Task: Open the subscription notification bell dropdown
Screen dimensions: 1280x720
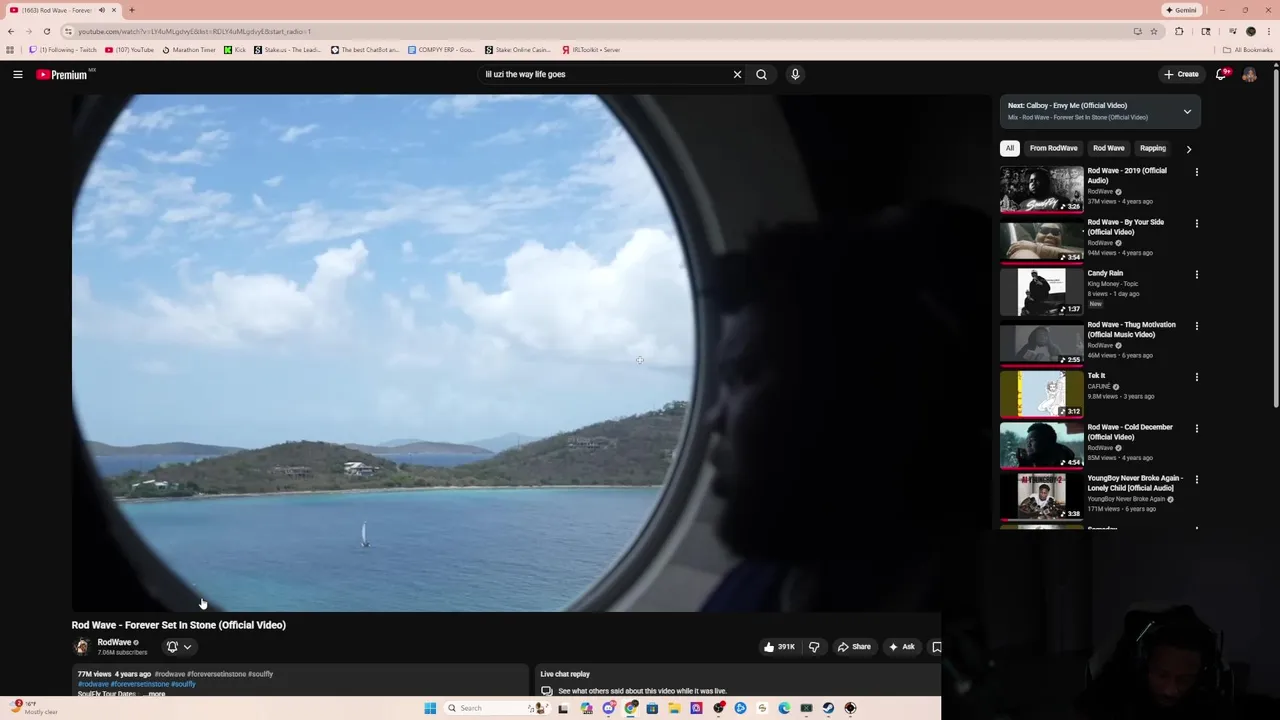Action: pos(179,647)
